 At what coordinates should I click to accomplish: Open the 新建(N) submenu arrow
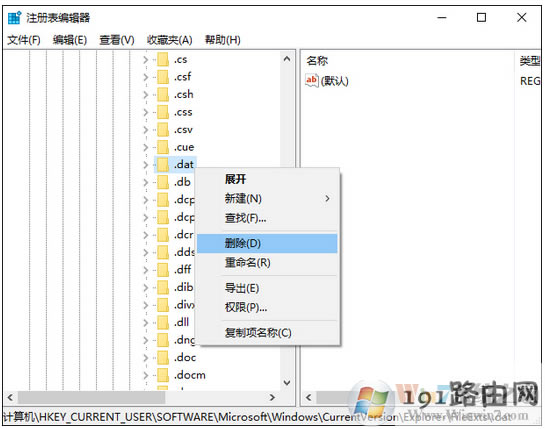coord(327,199)
